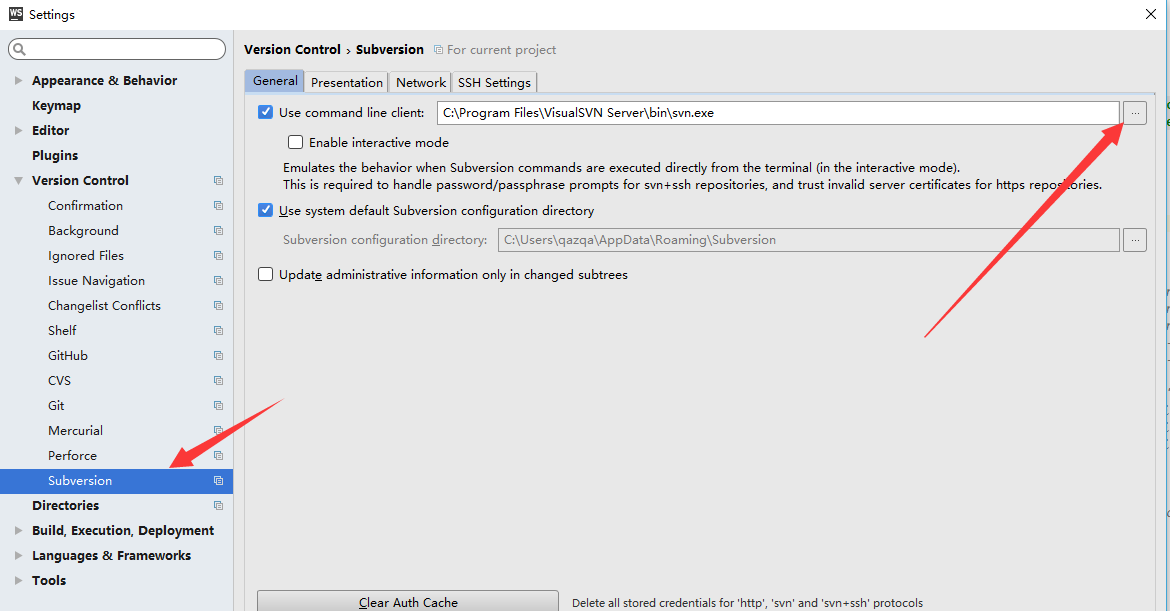The width and height of the screenshot is (1170, 611).
Task: Click project-level icon next to Perforce
Action: 218,455
